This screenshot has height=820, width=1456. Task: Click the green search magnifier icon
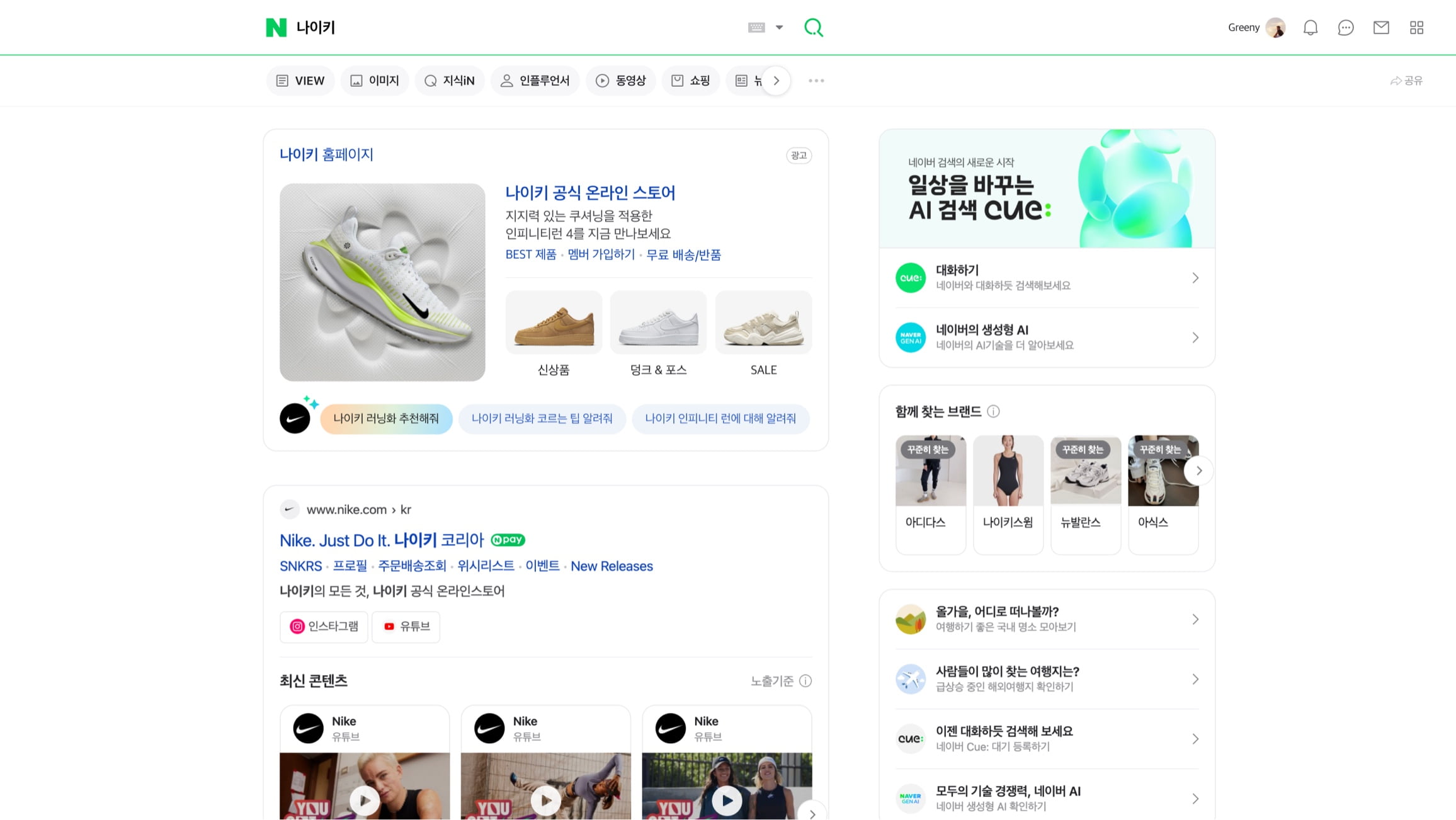point(813,27)
